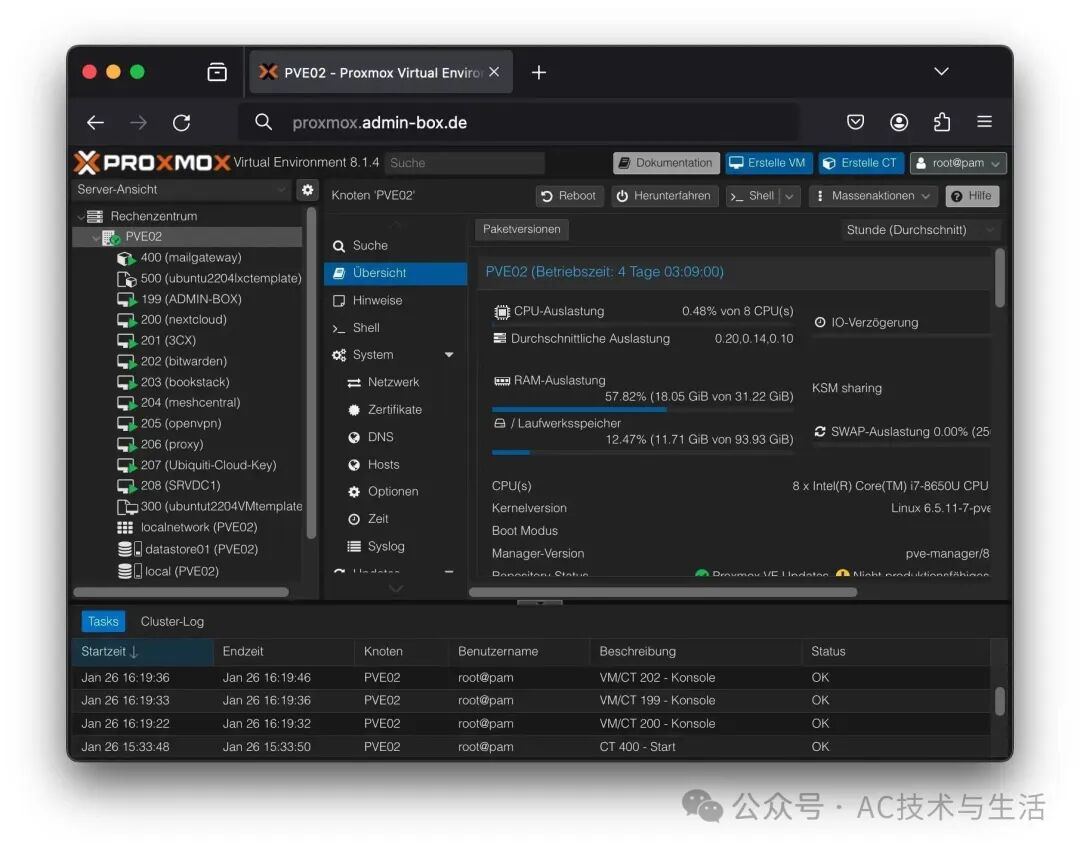Screen dimensions: 1080x850
Task: Expand the Shell button dropdown arrow
Action: pos(789,196)
